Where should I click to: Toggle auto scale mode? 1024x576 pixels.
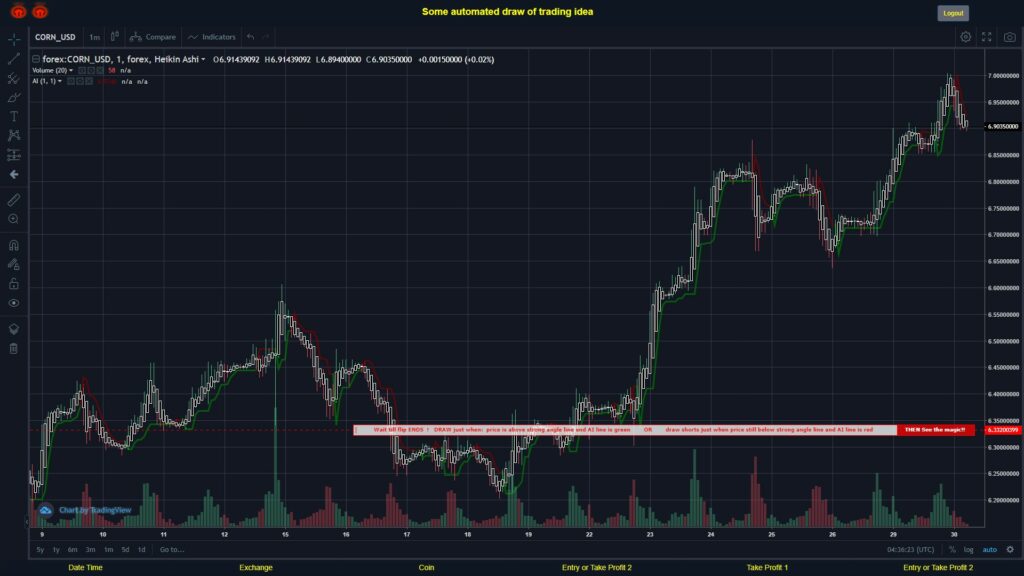coord(990,550)
